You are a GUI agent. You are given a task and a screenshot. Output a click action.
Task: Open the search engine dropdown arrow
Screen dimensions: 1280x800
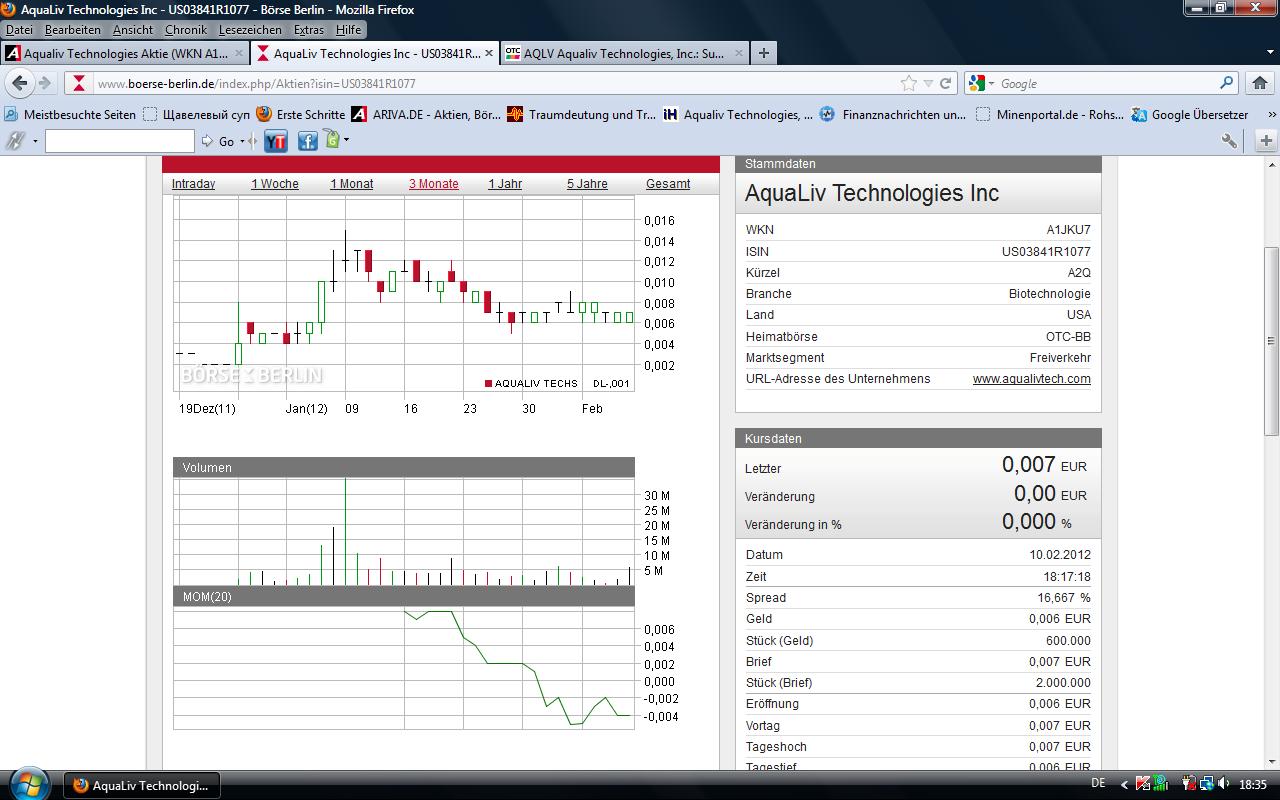(x=991, y=83)
